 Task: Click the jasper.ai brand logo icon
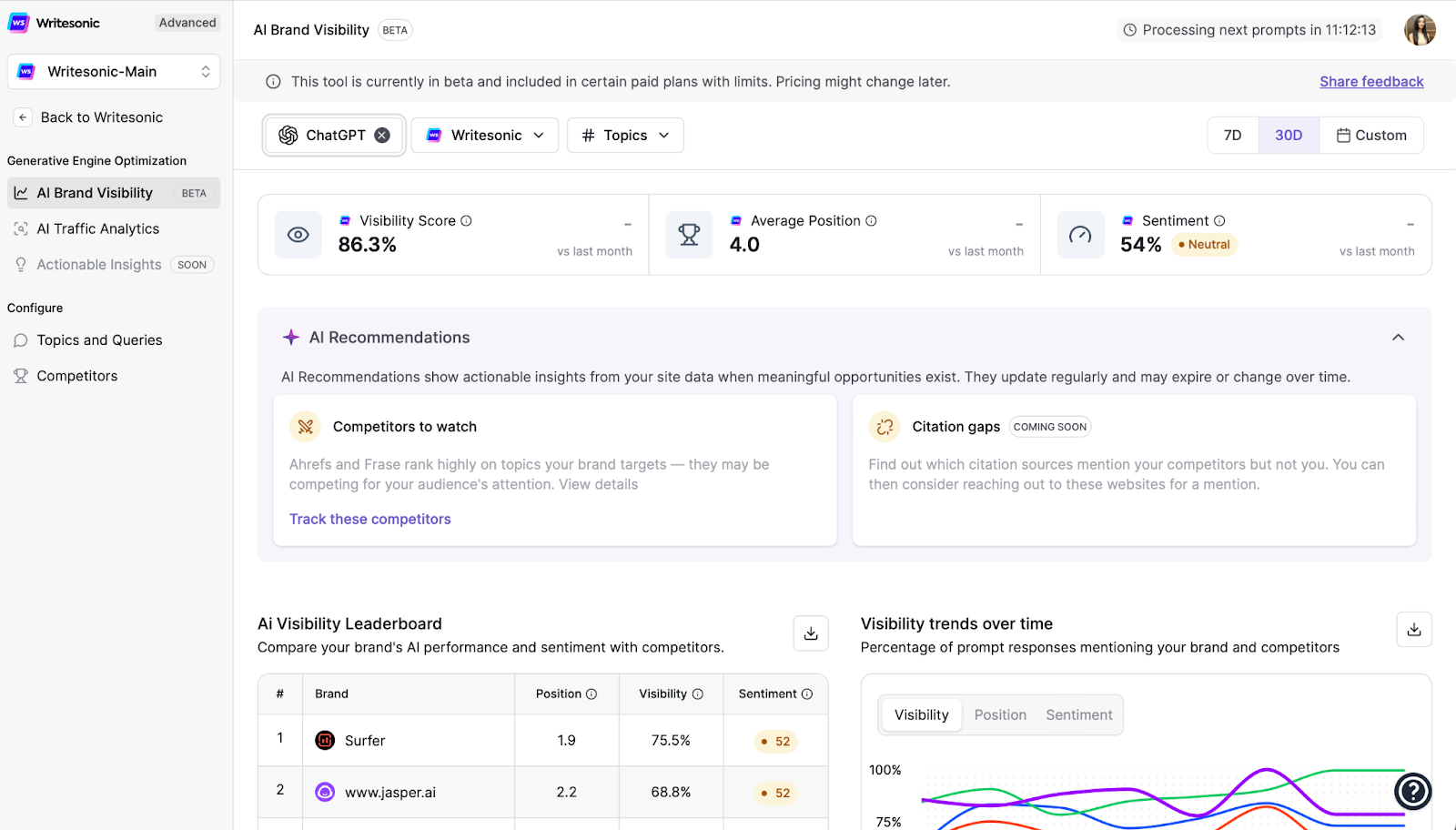pos(325,793)
